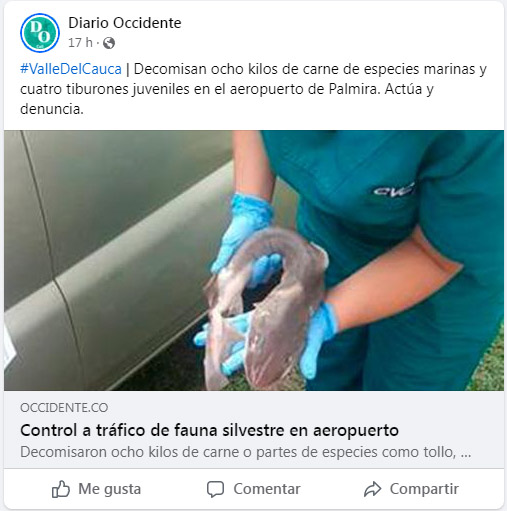Select the Comentar label

tap(267, 489)
